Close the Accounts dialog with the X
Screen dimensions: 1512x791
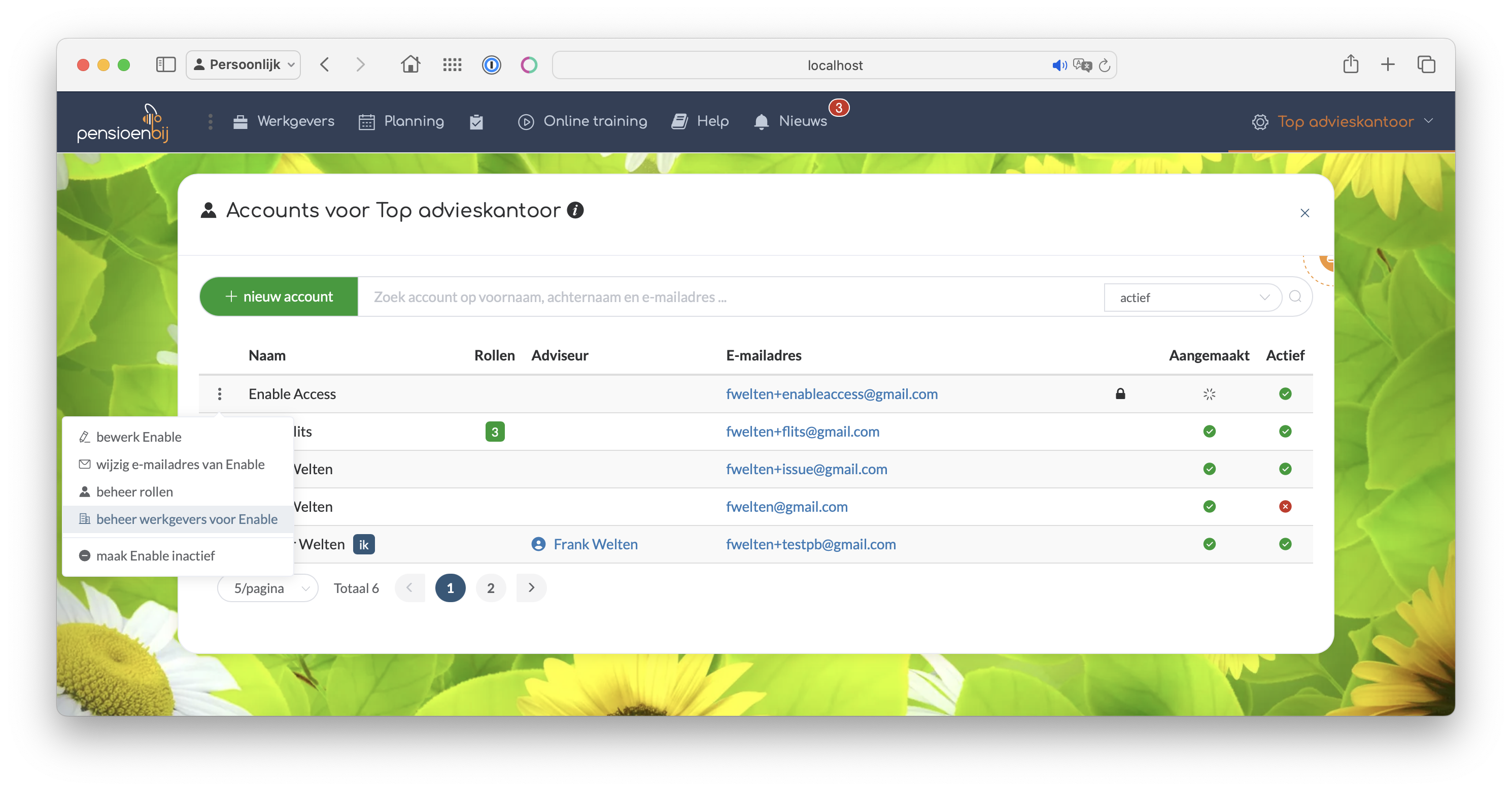1304,213
